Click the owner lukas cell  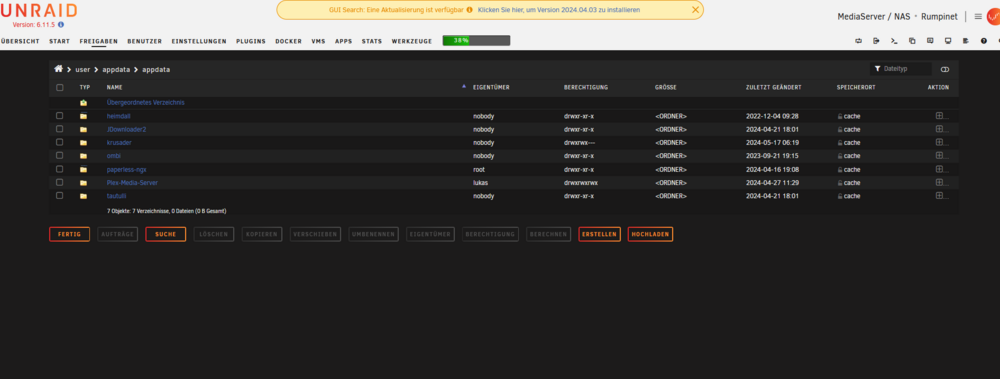pyautogui.click(x=480, y=182)
